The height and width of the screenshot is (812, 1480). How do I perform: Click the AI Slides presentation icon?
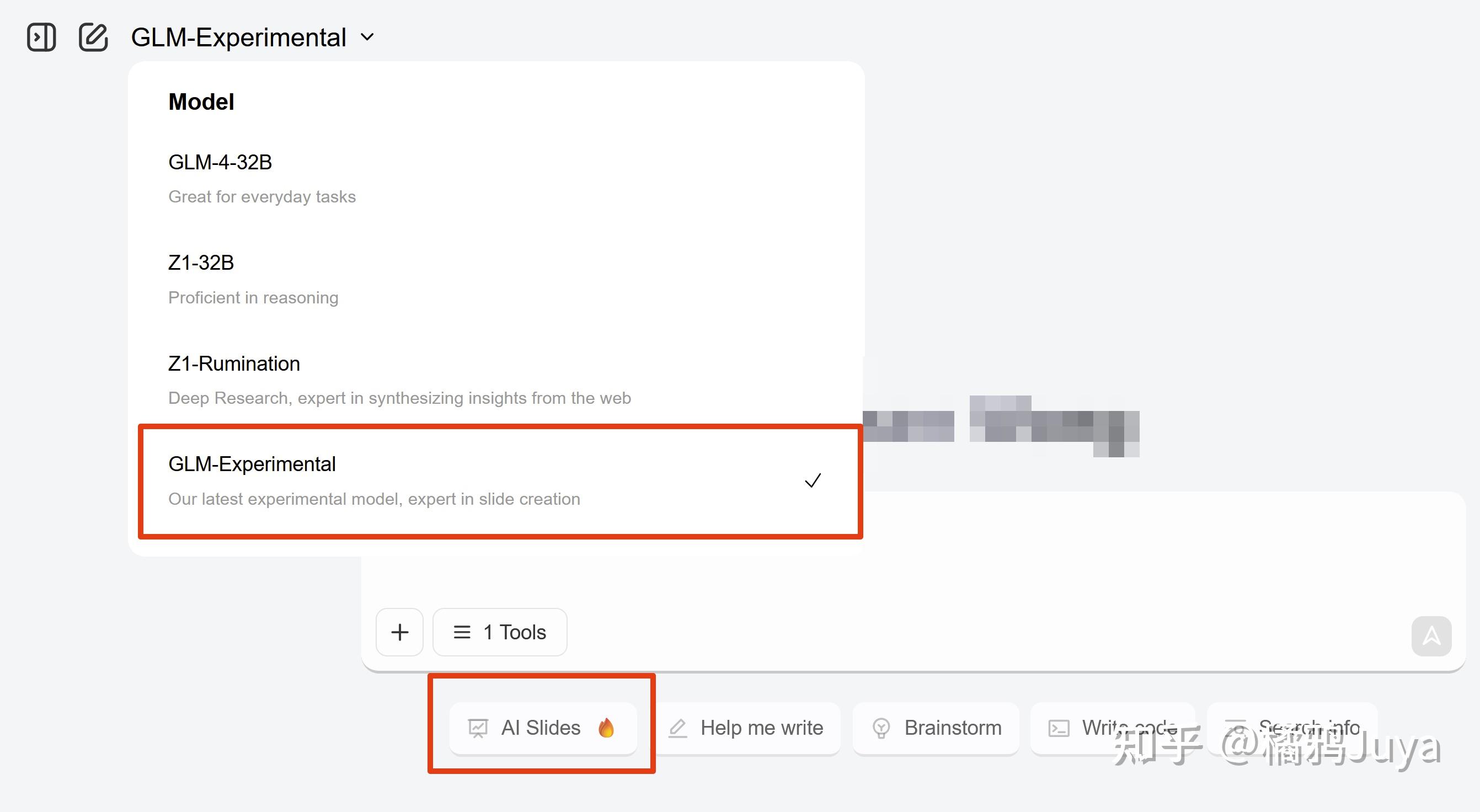coord(478,728)
